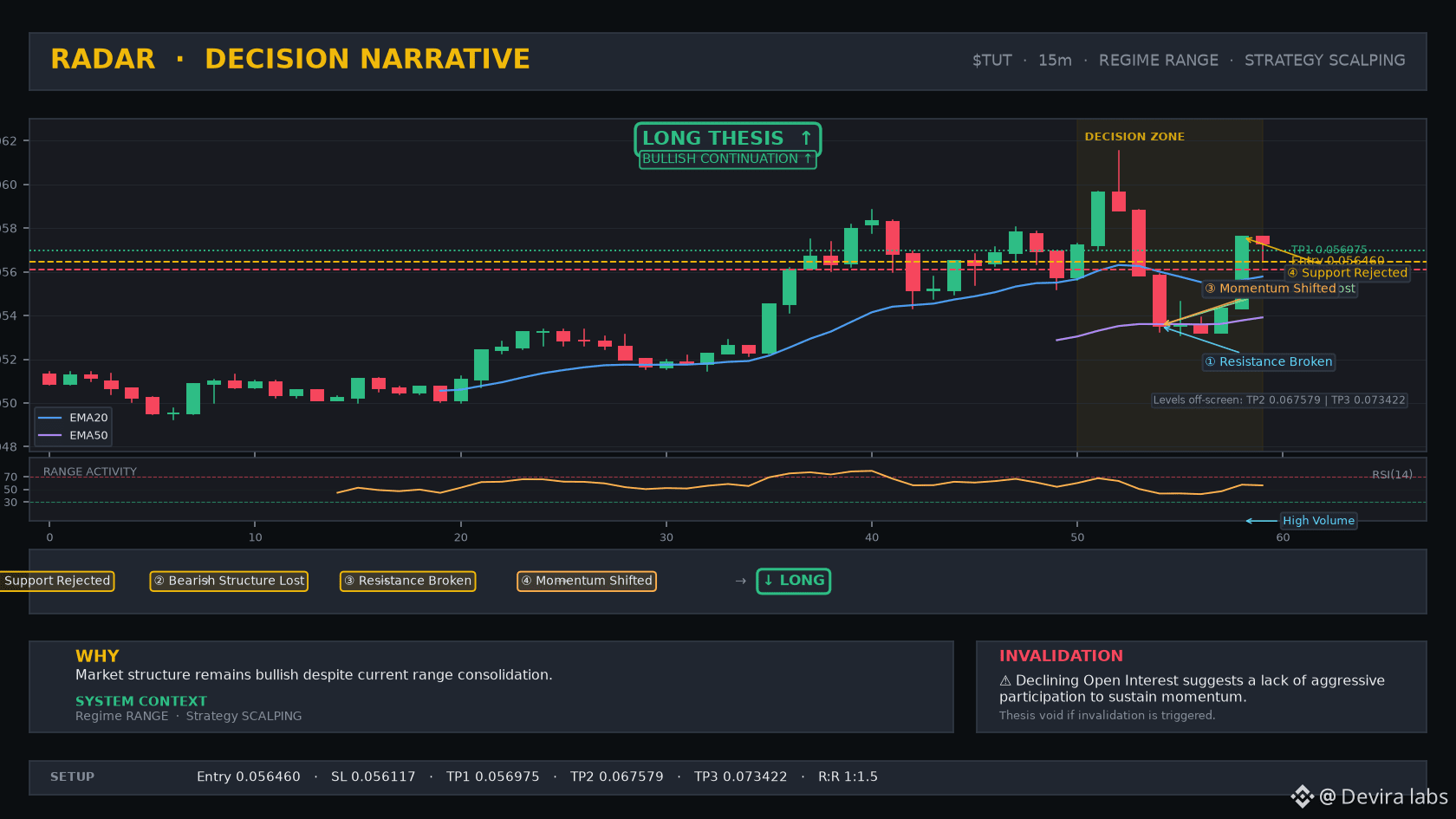Select the green LONG signal chip
Screen dimensions: 1456x819
pos(793,581)
